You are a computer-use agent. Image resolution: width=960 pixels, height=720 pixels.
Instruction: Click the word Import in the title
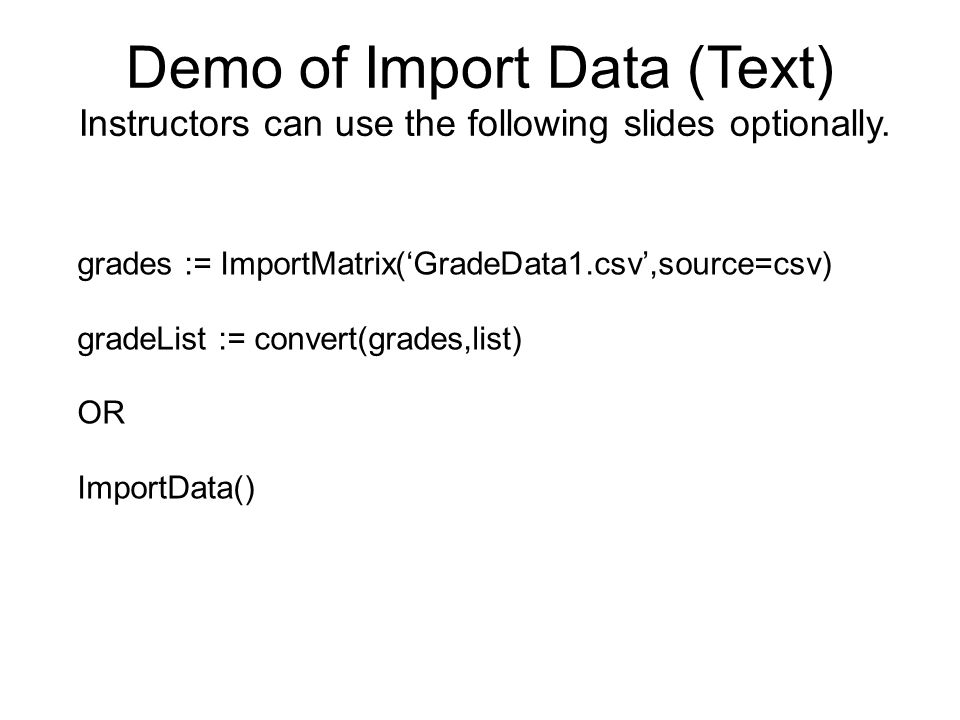[x=448, y=70]
